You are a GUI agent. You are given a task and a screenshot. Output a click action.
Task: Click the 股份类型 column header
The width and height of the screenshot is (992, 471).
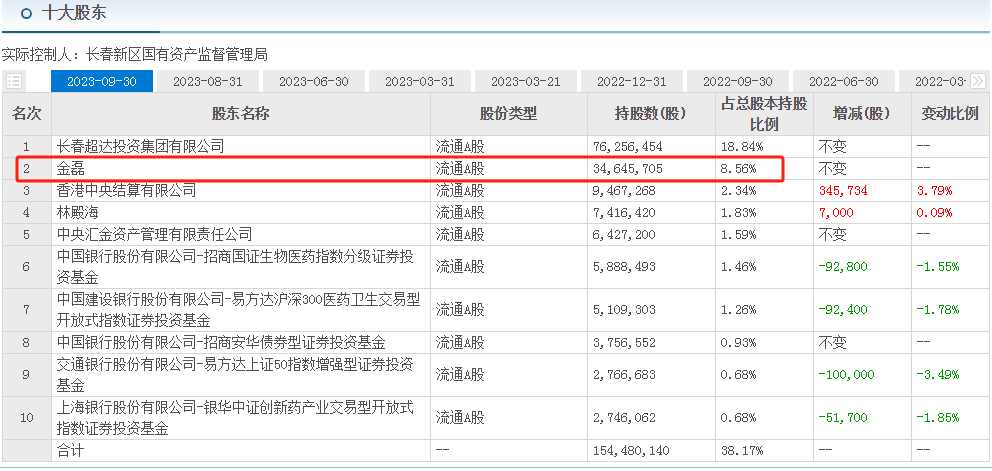[509, 114]
